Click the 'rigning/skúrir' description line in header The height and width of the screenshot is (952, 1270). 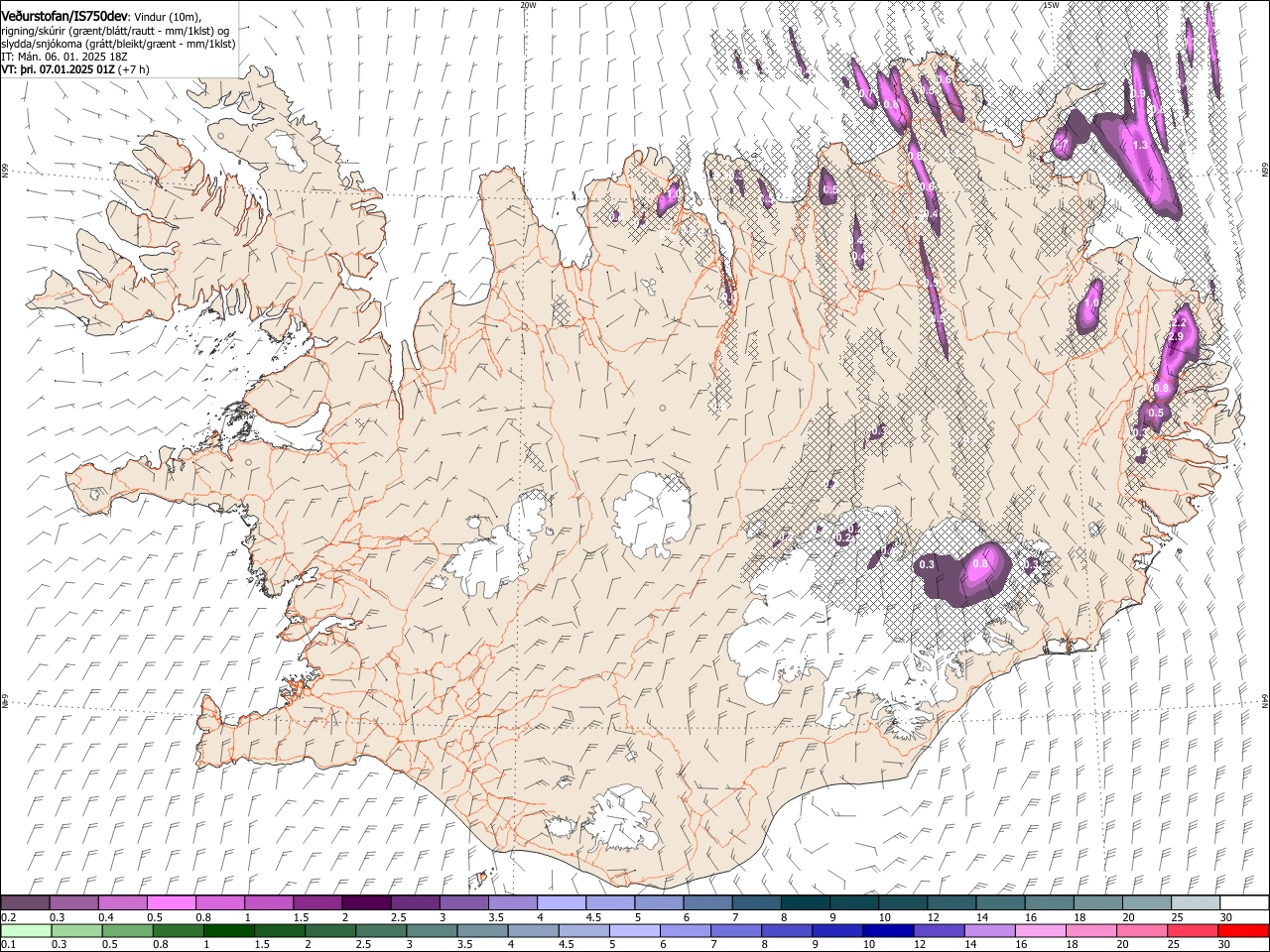pos(115,31)
